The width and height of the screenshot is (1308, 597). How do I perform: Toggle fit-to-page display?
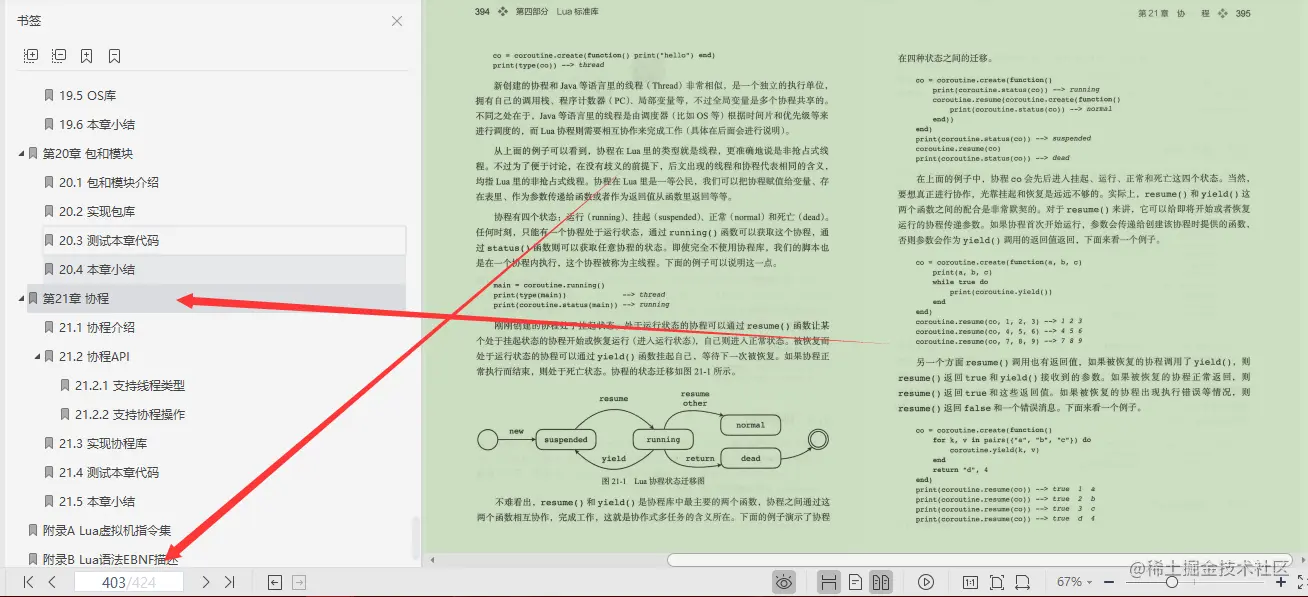(996, 581)
